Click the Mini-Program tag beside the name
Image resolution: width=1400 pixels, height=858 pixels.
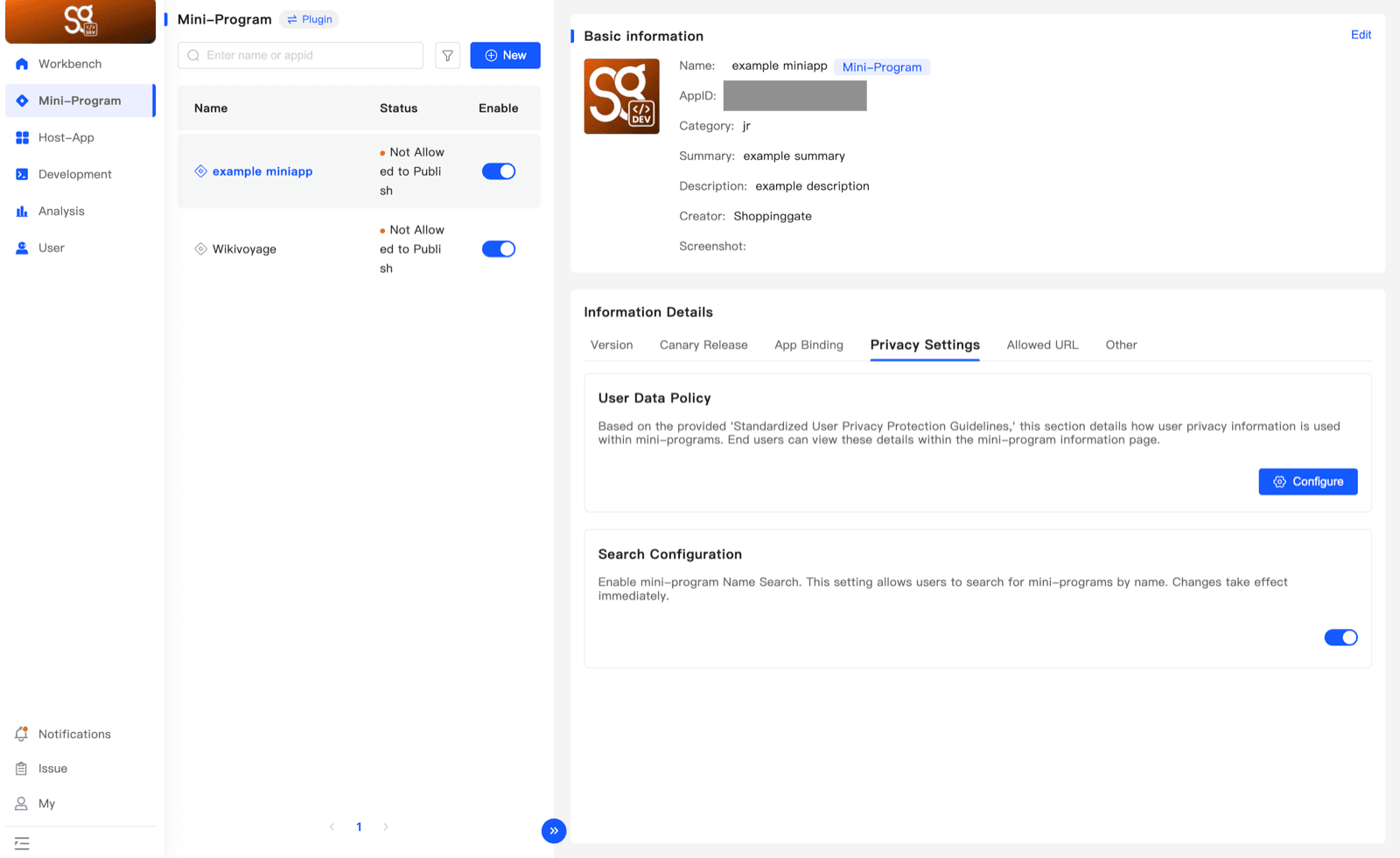882,67
